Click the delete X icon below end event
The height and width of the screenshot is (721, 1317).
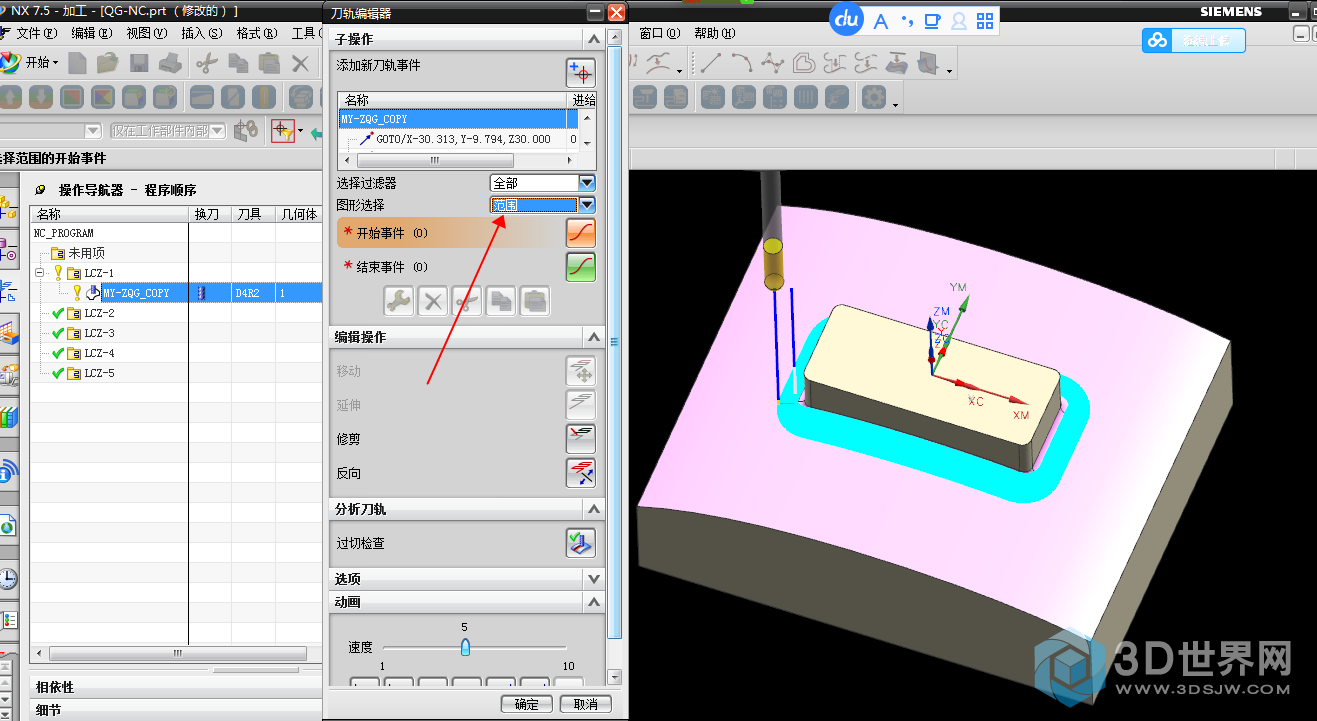pos(433,301)
